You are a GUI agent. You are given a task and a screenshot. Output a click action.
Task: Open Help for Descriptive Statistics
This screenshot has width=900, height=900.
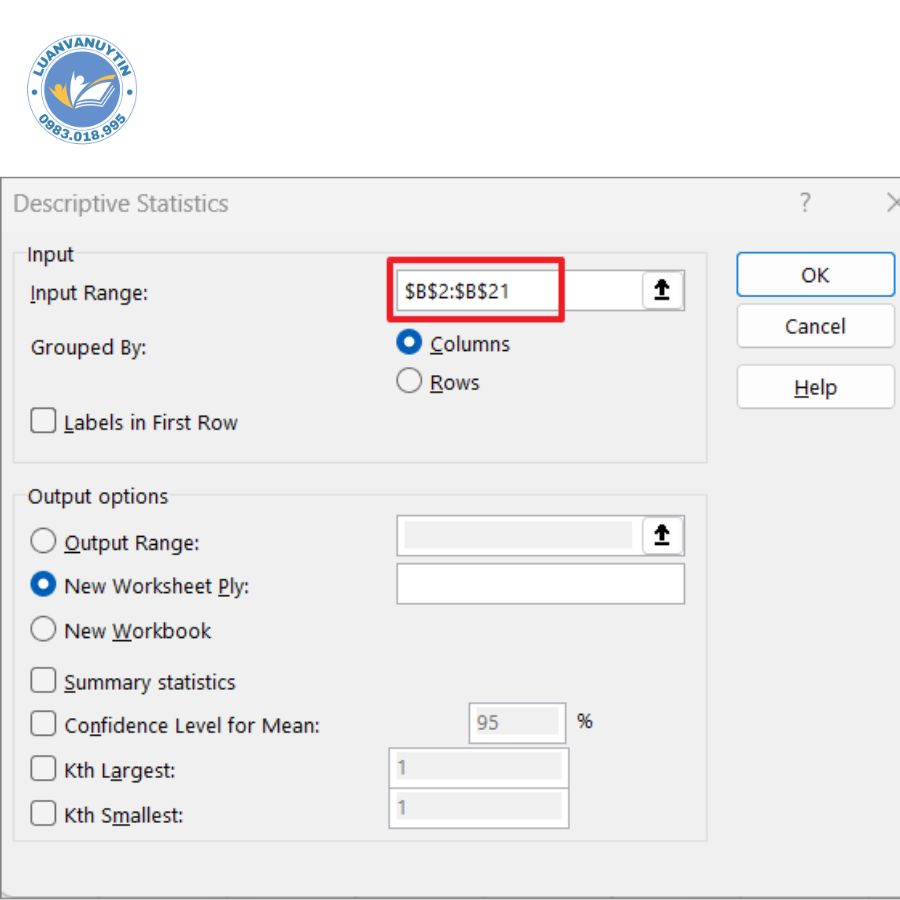[x=815, y=388]
